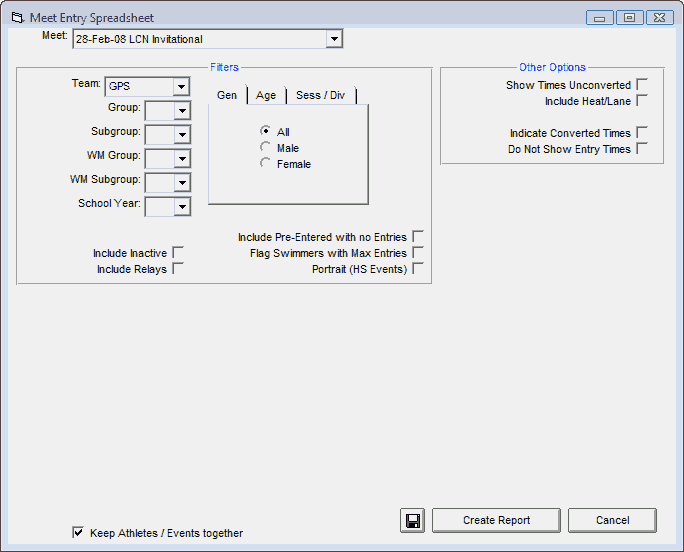Click the Cancel button
This screenshot has width=684, height=552.
pos(612,520)
